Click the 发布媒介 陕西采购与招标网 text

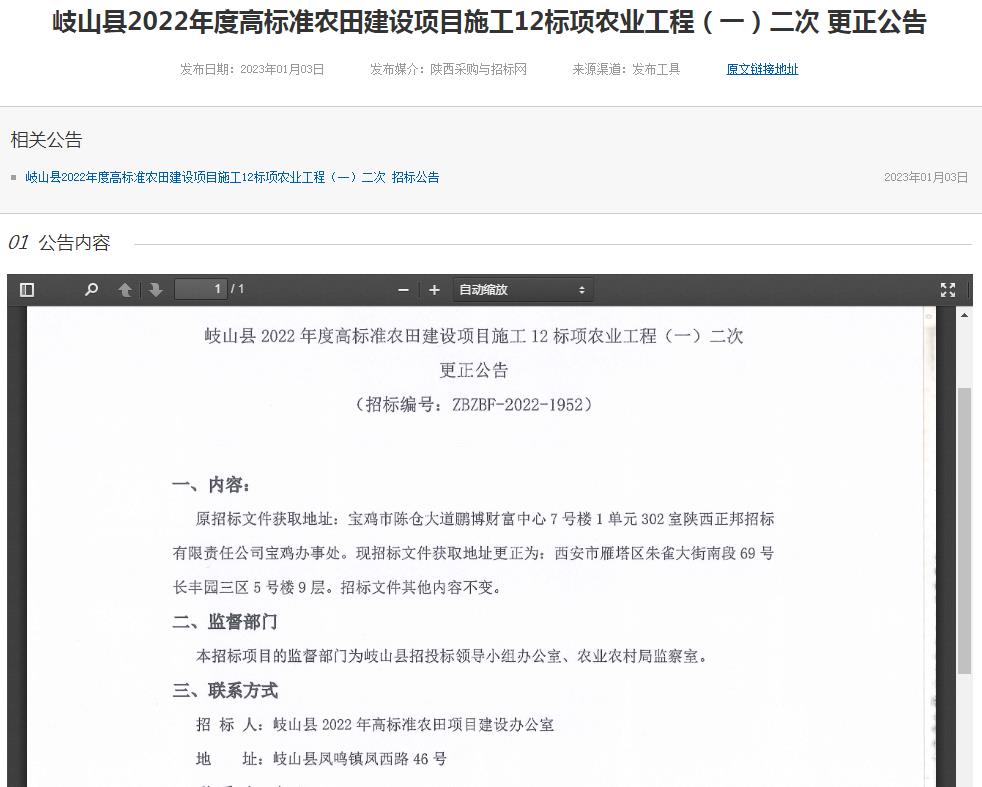pos(448,69)
